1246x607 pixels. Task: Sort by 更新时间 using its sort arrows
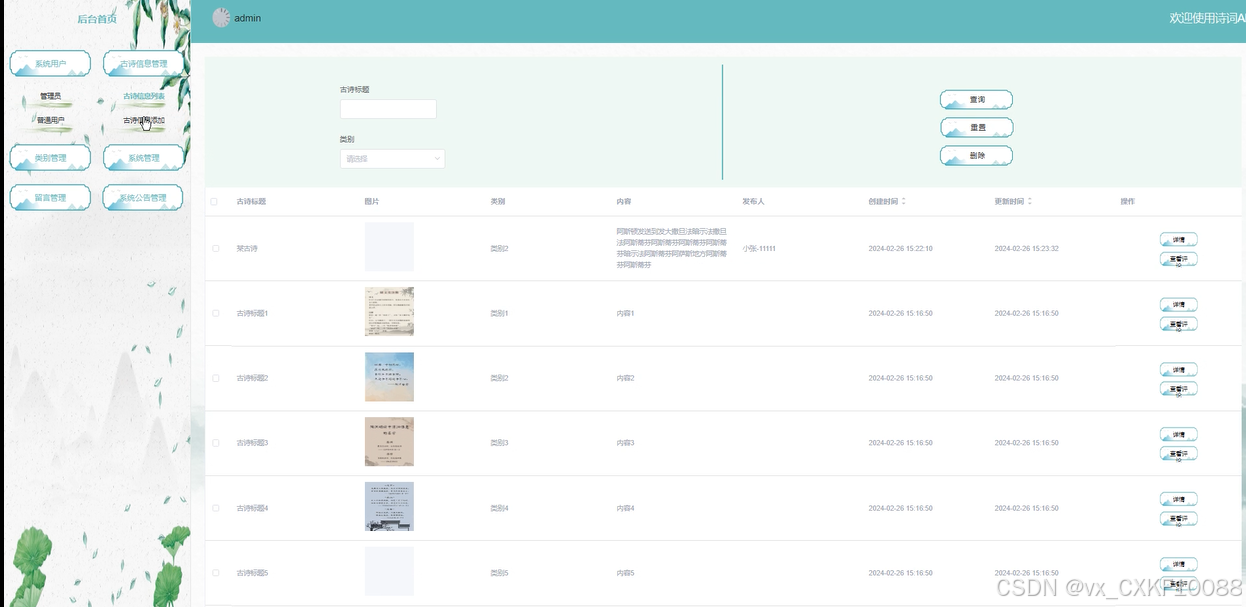(1030, 202)
